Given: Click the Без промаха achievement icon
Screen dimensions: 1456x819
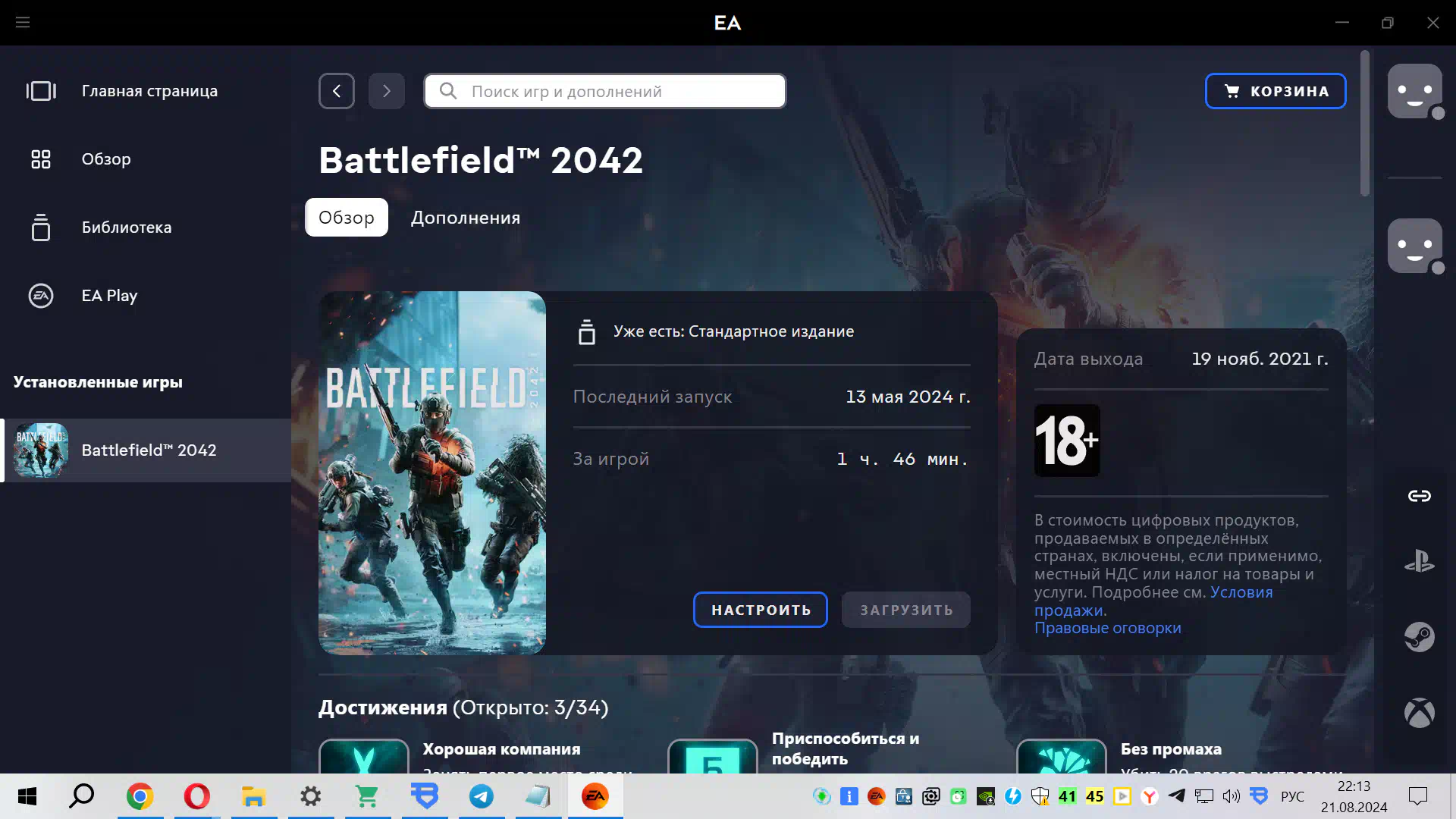Looking at the screenshot, I should (x=1062, y=757).
